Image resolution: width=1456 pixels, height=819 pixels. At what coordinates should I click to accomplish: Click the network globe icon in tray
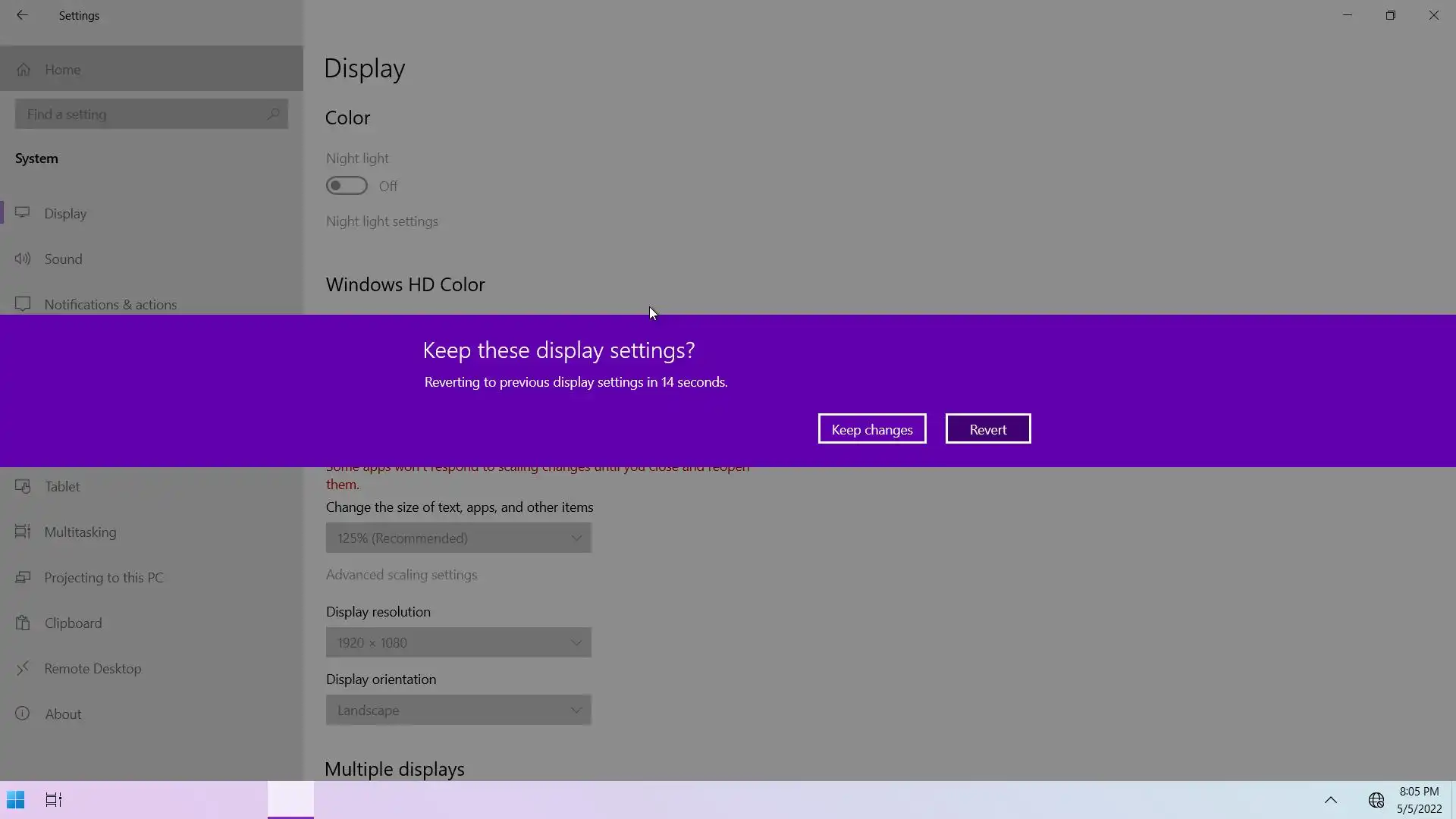click(1376, 800)
